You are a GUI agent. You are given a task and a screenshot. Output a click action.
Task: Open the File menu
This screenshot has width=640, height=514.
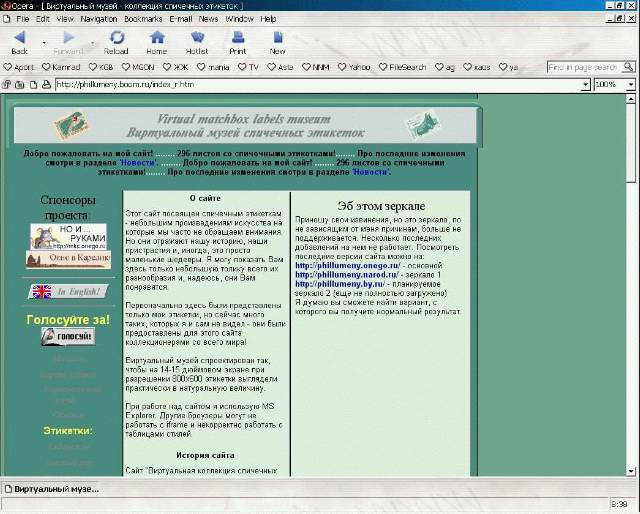click(x=22, y=19)
